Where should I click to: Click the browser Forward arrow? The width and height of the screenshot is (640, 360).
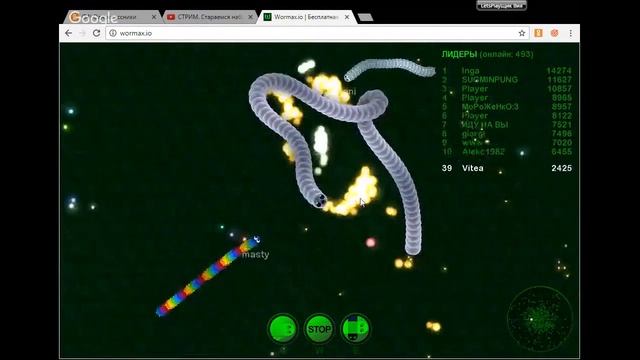(x=82, y=33)
